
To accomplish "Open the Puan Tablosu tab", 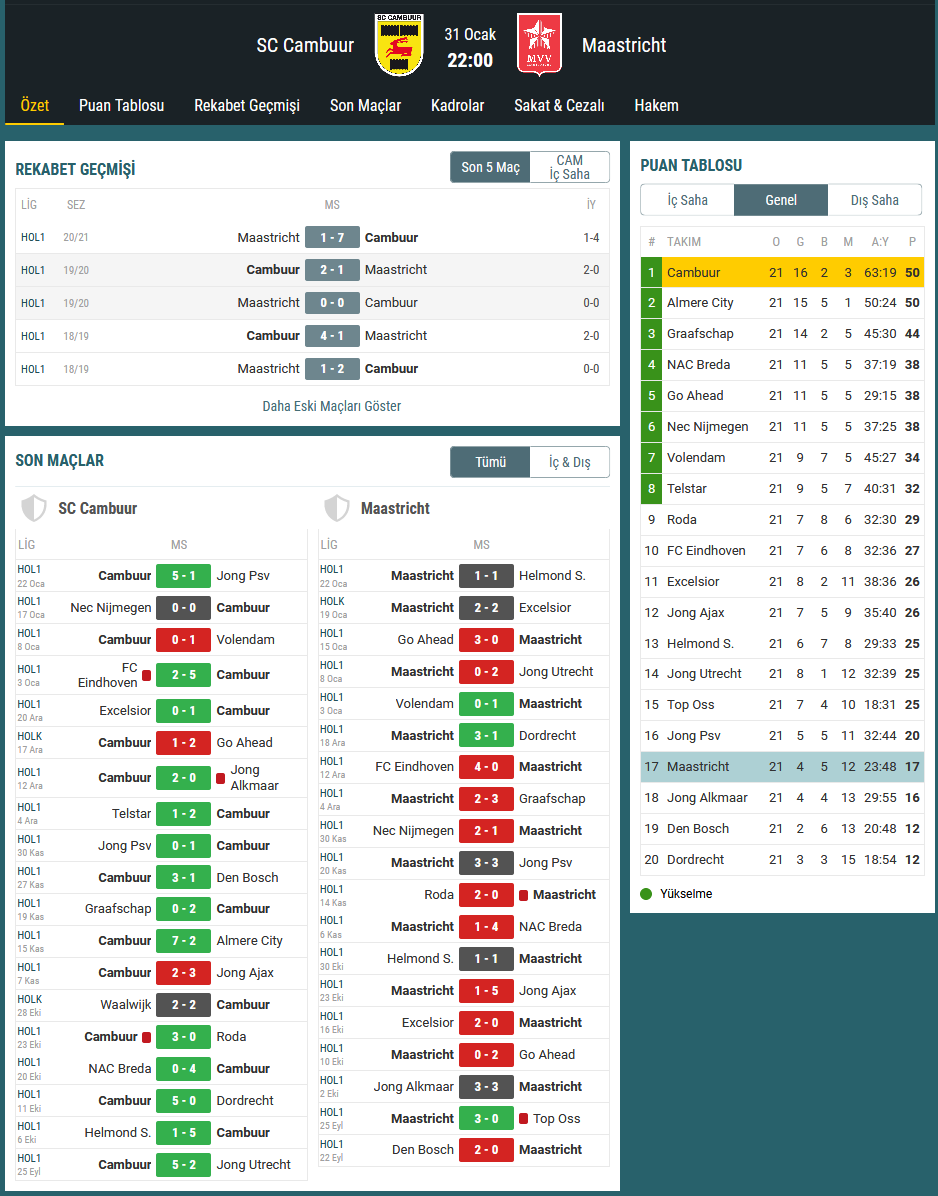I will click(121, 105).
